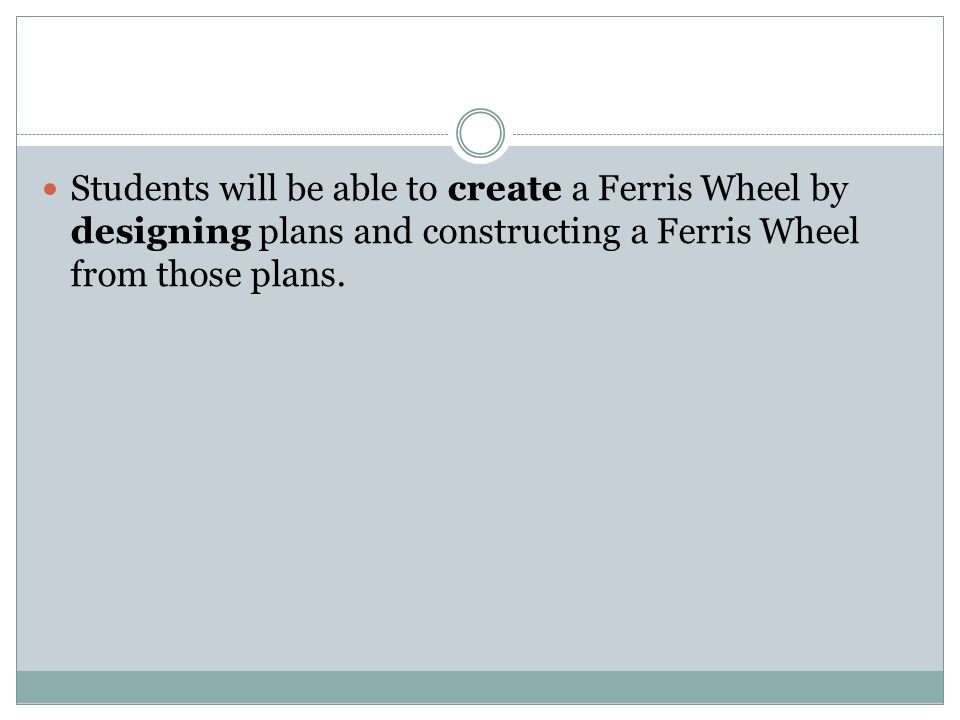960x720 pixels.
Task: Click the word "from" on the last line
Action: [x=108, y=274]
